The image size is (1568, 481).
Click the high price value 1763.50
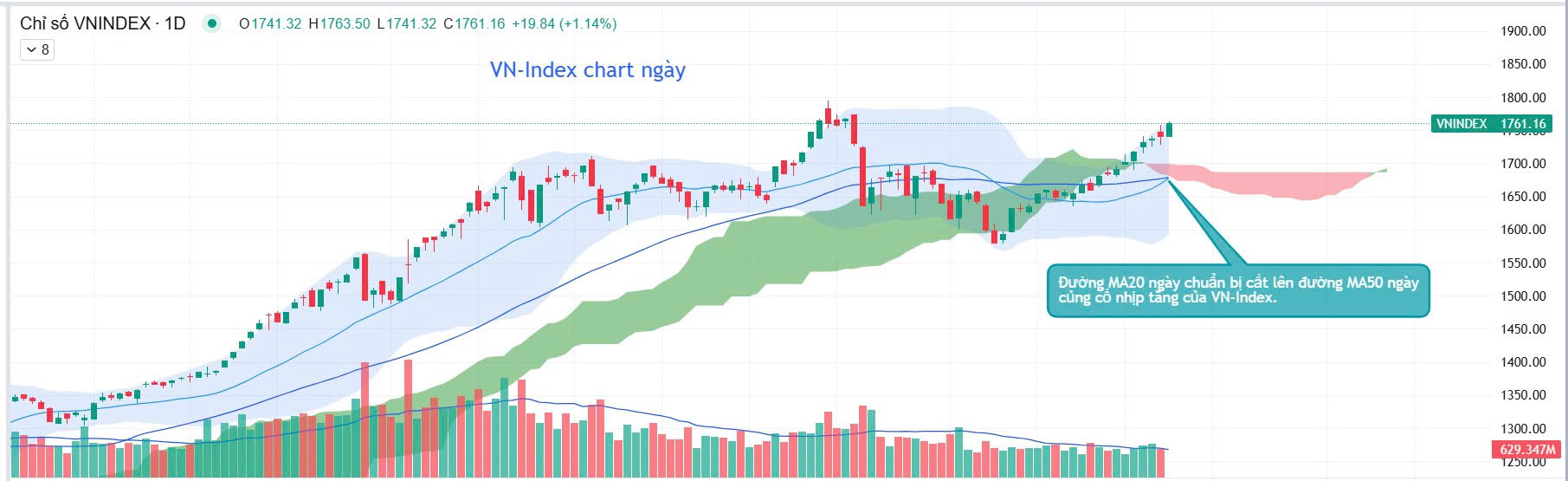pos(345,24)
